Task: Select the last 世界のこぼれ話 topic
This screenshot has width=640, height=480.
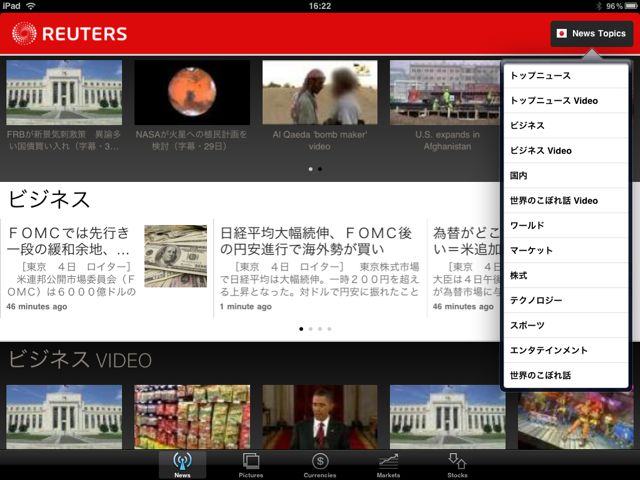Action: [566, 375]
